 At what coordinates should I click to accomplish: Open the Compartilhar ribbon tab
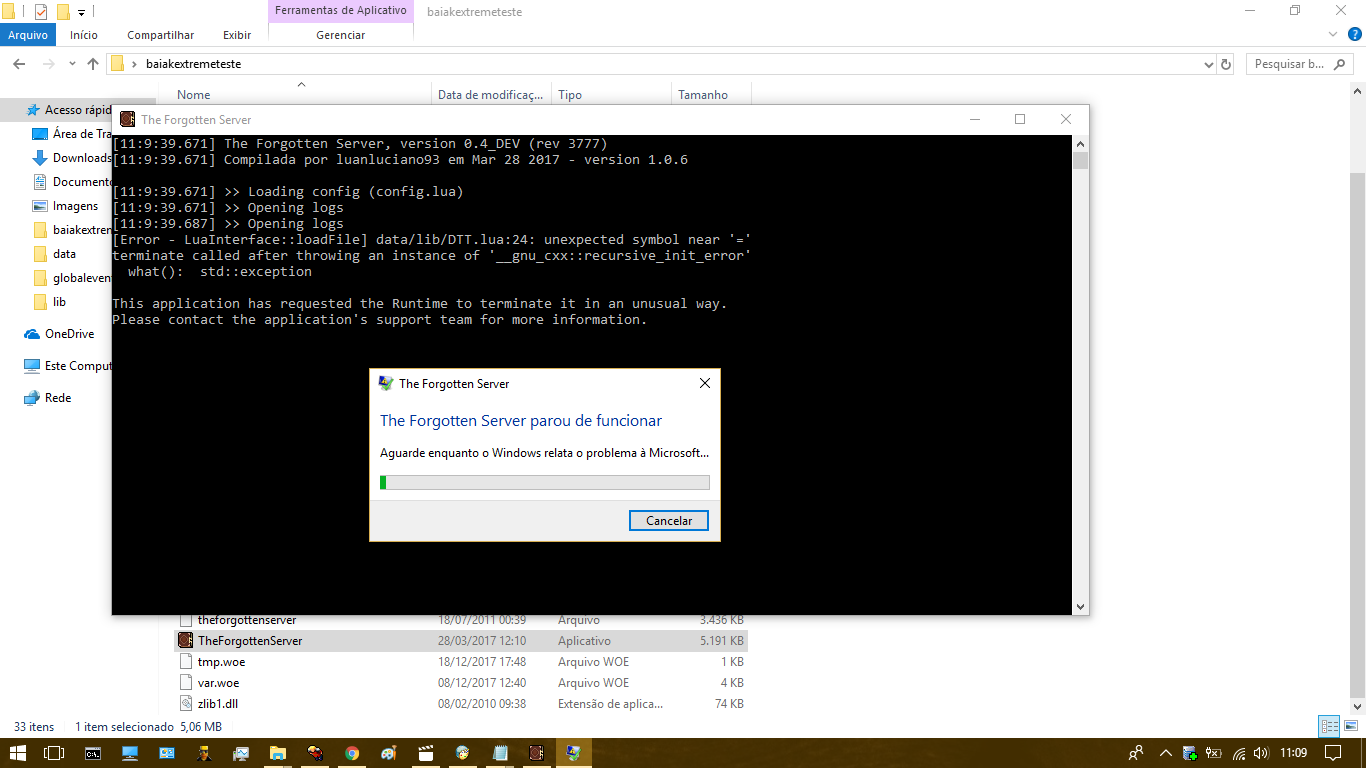[x=160, y=35]
